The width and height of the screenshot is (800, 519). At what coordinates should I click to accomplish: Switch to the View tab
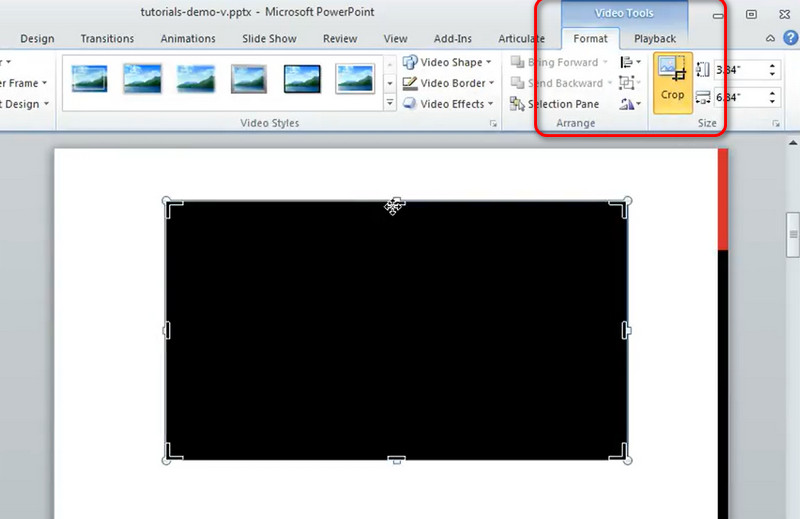pyautogui.click(x=395, y=39)
